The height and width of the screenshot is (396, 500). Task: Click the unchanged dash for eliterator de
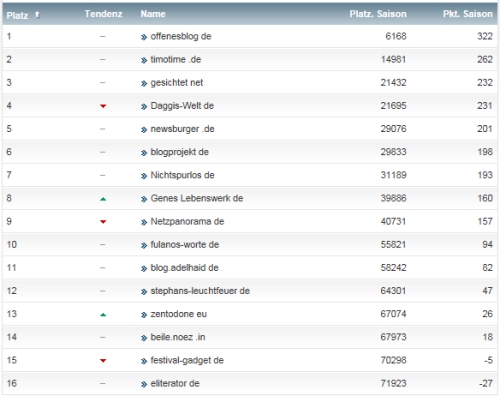coord(103,384)
